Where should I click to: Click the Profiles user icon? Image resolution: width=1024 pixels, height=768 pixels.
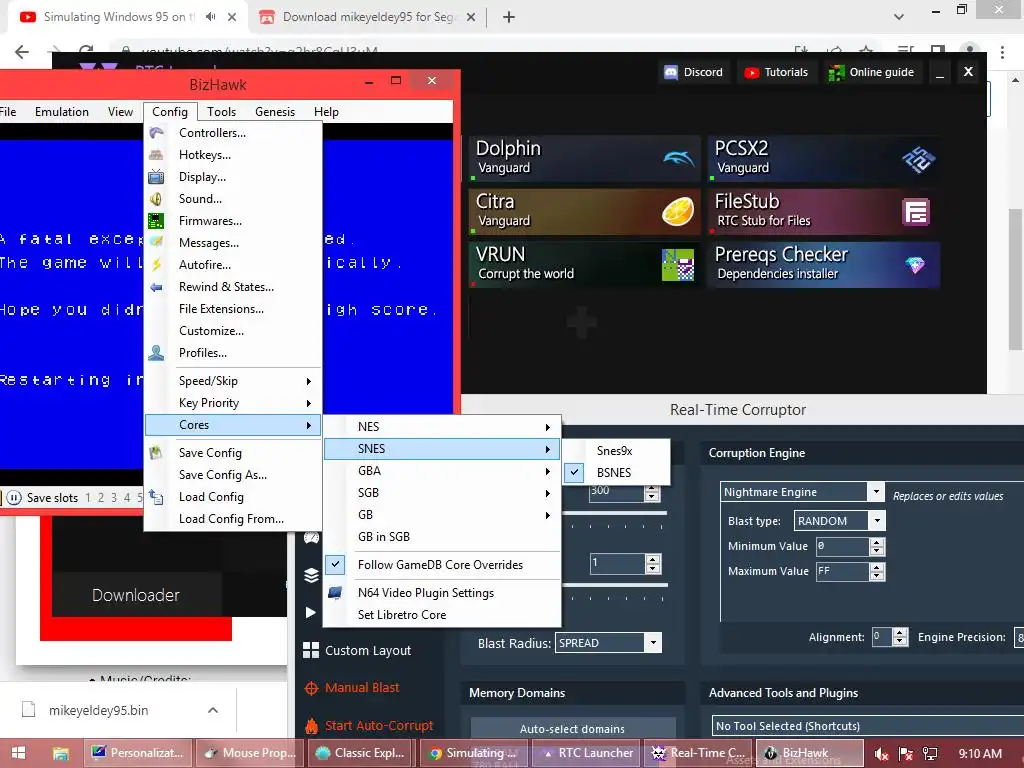coord(156,353)
